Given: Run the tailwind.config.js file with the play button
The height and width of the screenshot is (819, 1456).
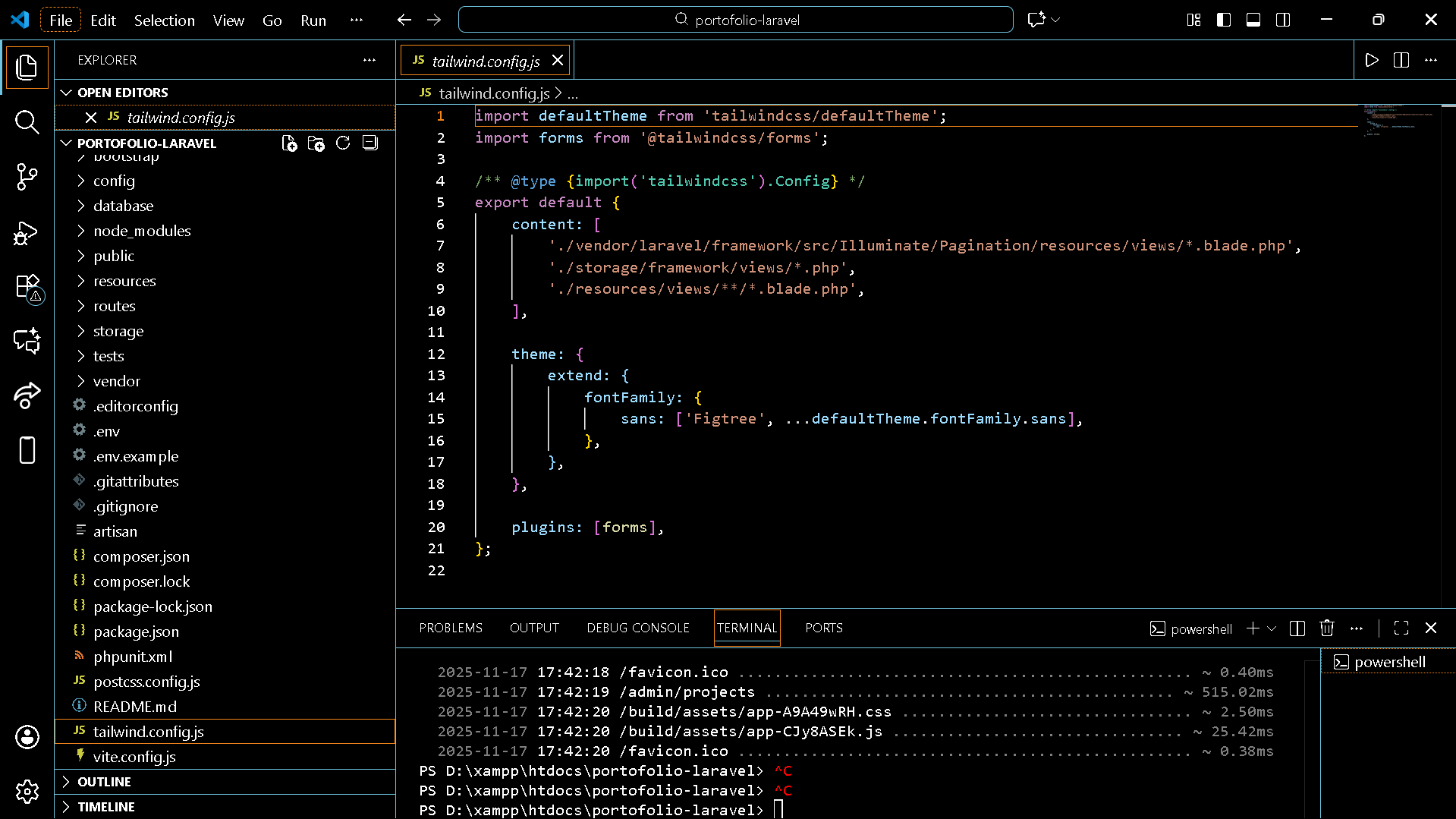Looking at the screenshot, I should pyautogui.click(x=1371, y=60).
